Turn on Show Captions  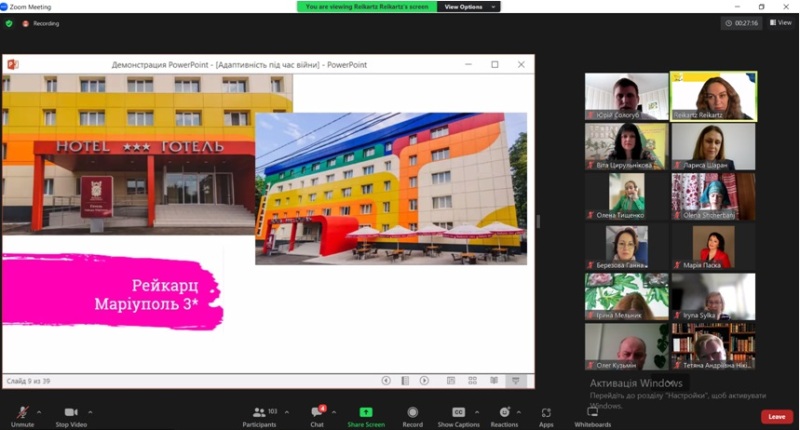click(x=458, y=416)
